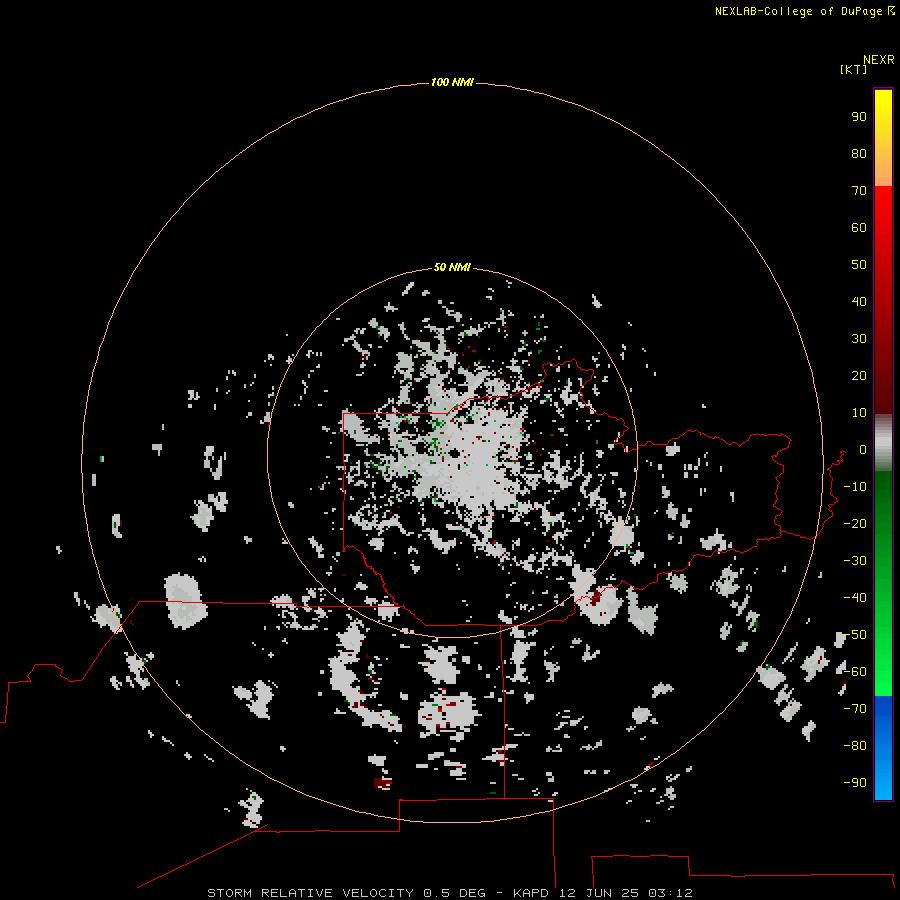Click the positive 30 knot scale label
The height and width of the screenshot is (900, 900).
click(859, 339)
